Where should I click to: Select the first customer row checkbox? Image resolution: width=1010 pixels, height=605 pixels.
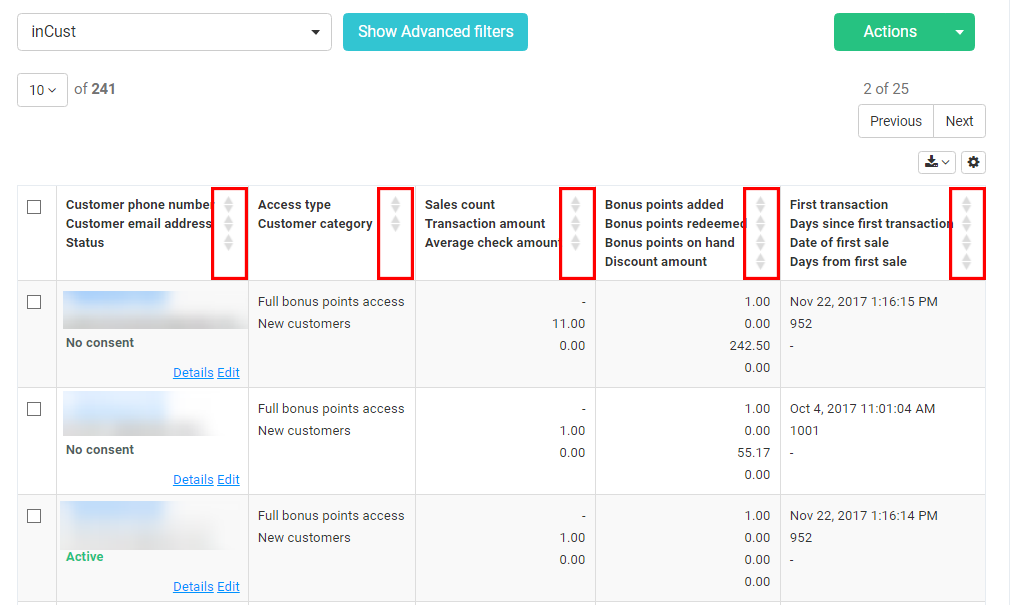pyautogui.click(x=34, y=302)
